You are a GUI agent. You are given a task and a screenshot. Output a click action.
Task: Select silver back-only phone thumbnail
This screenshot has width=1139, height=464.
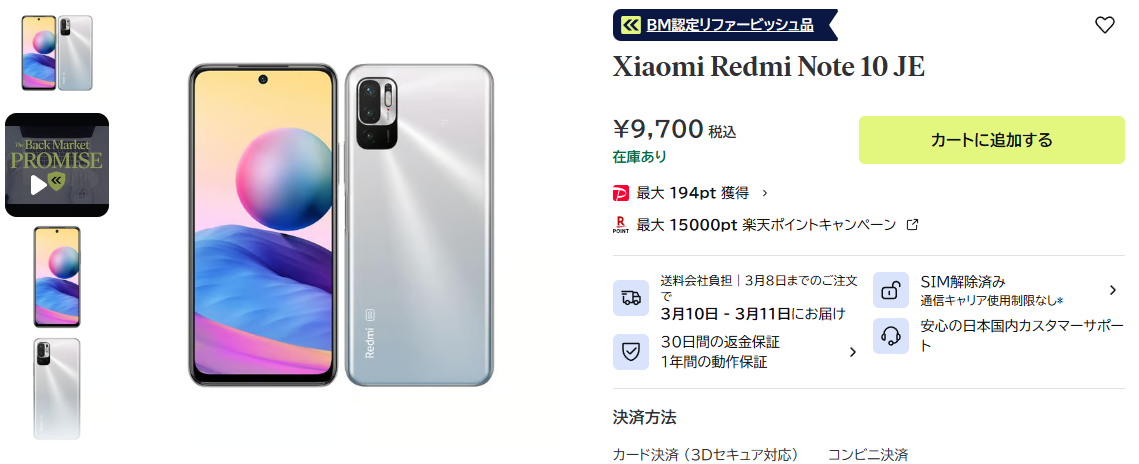coord(57,388)
